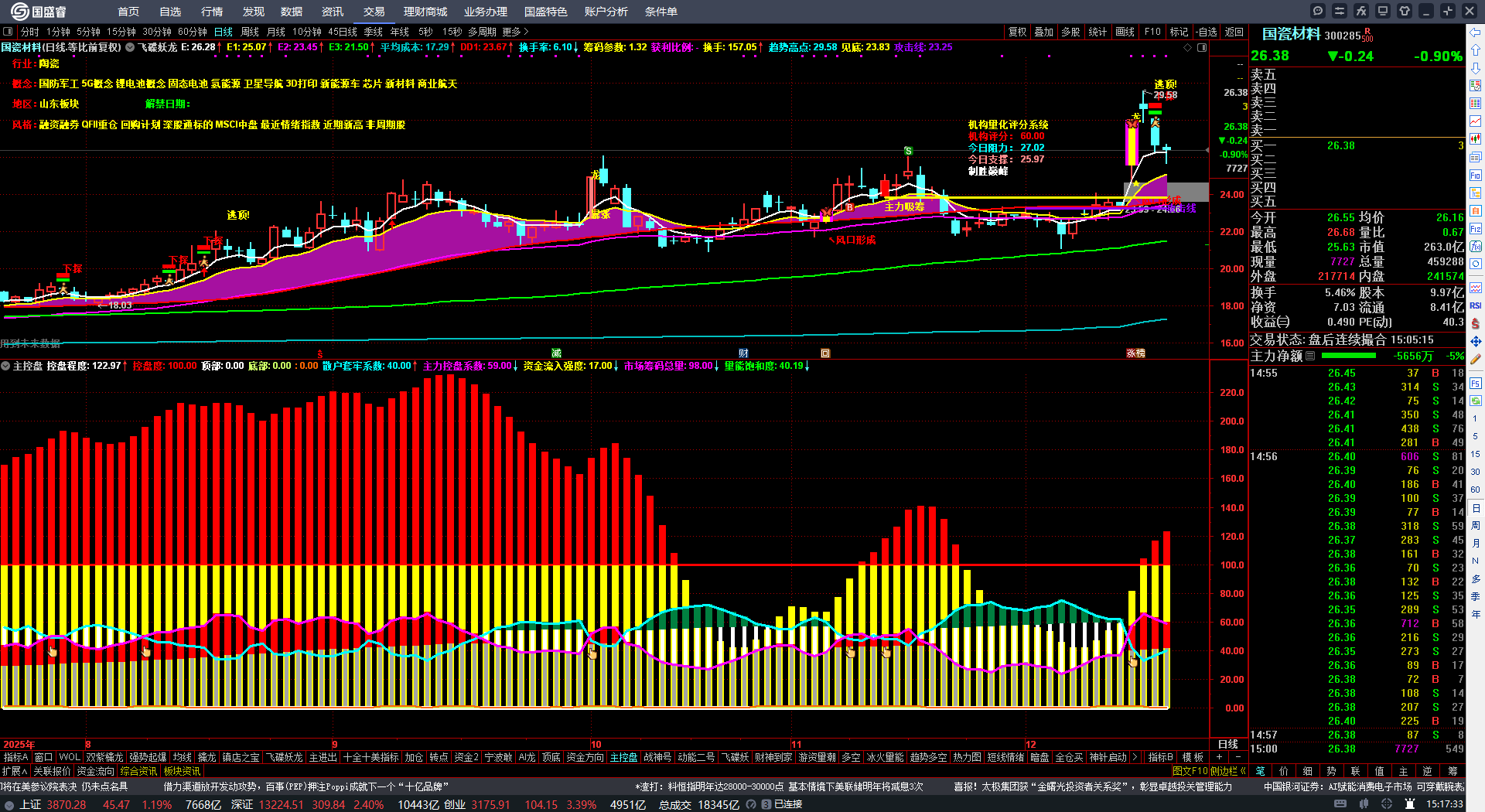Click the crosshair target icon in status bar
This screenshot has height=812, width=1485.
pyautogui.click(x=1388, y=804)
